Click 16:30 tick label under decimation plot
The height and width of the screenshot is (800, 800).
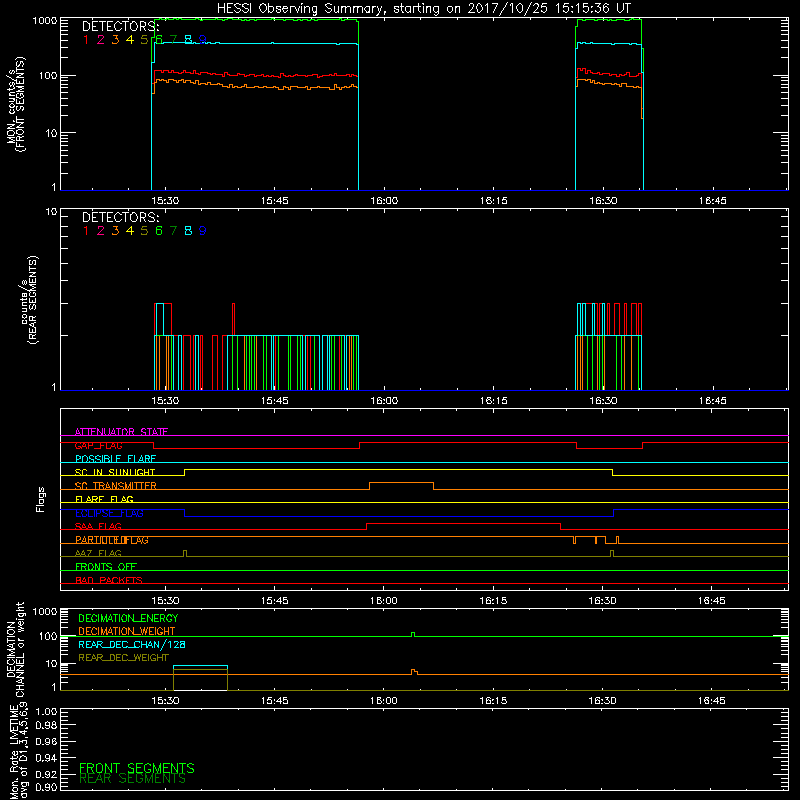(603, 701)
